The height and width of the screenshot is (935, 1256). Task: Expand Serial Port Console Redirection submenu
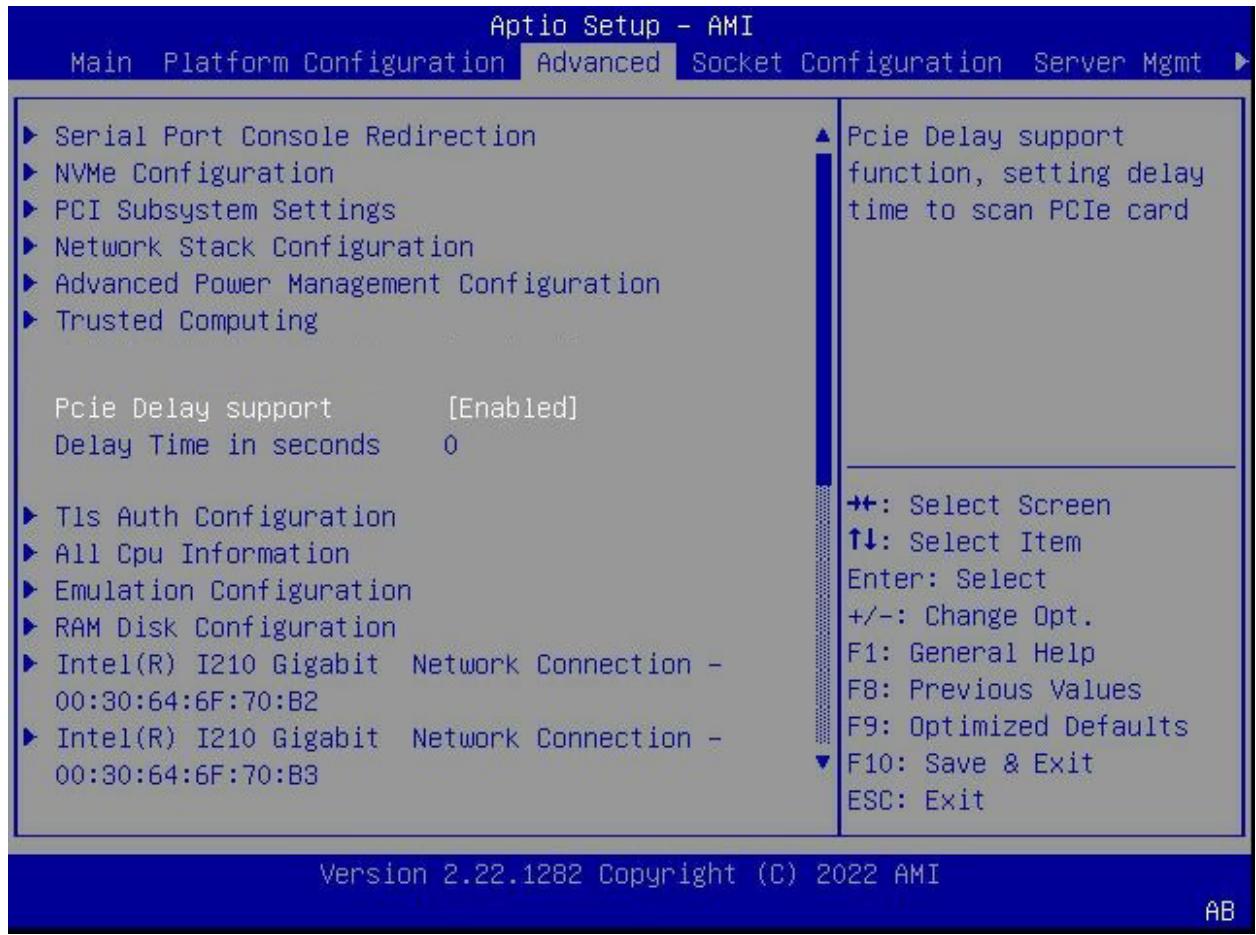(x=295, y=136)
